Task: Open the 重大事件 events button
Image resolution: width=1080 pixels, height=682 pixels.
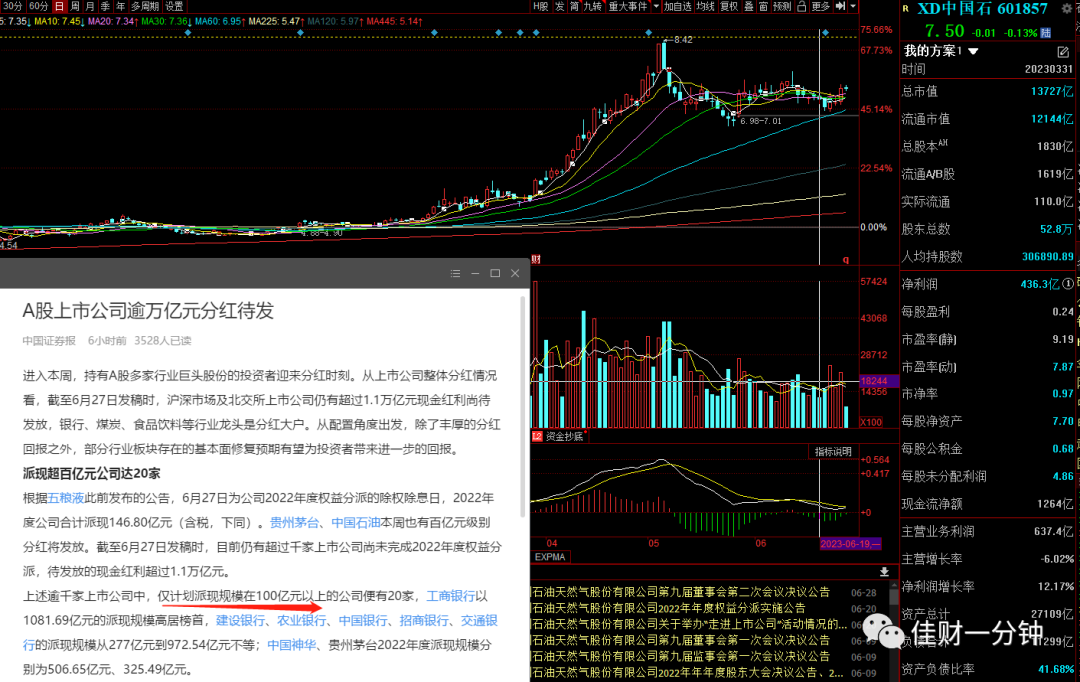Action: click(x=627, y=6)
